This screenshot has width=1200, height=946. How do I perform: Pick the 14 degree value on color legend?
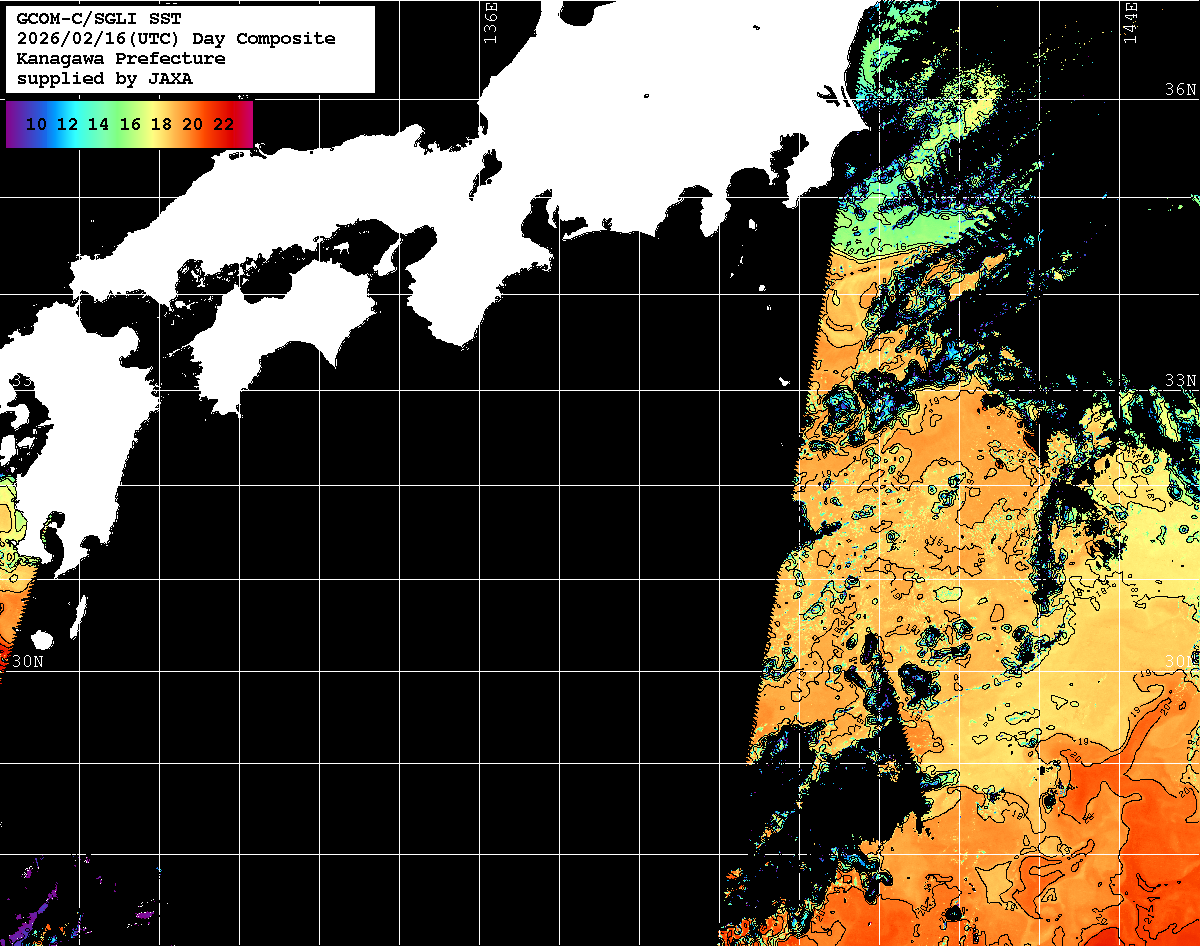pyautogui.click(x=98, y=125)
